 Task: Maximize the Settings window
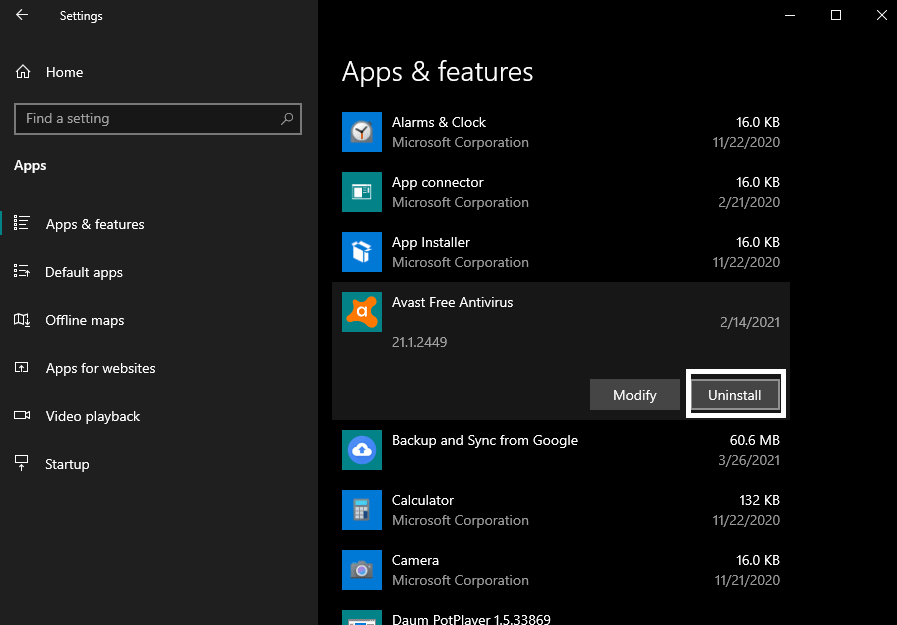click(x=836, y=15)
